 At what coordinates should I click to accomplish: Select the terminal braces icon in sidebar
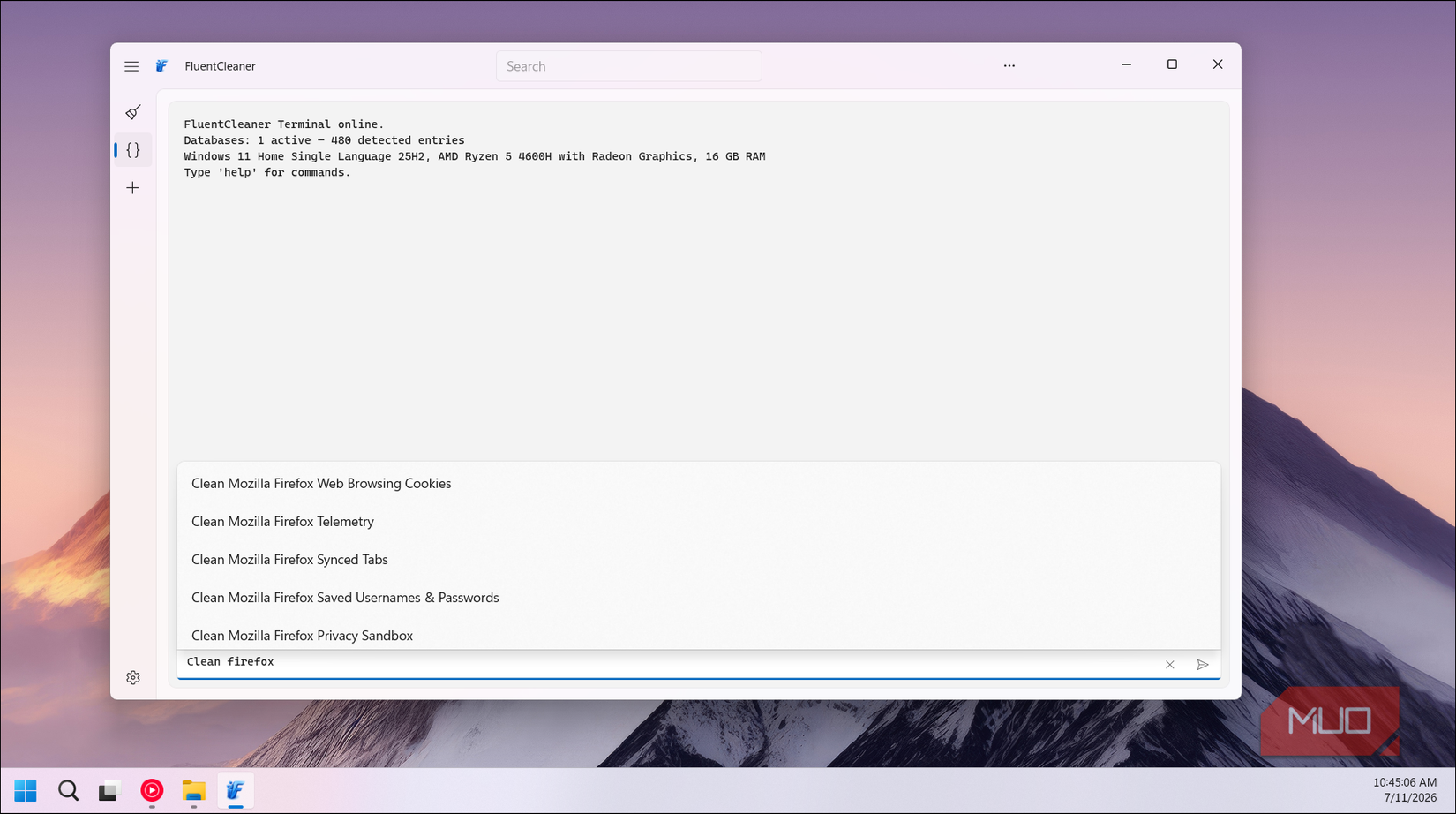point(133,150)
